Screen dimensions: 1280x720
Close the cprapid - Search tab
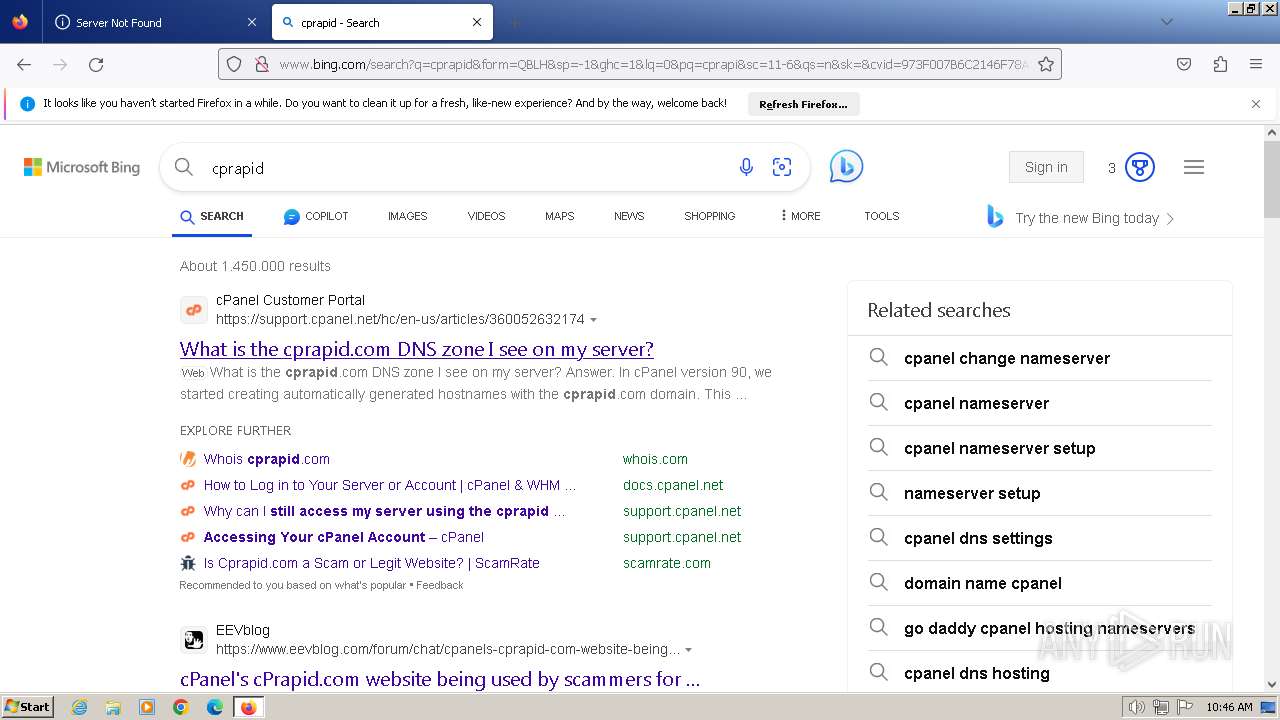(x=477, y=22)
